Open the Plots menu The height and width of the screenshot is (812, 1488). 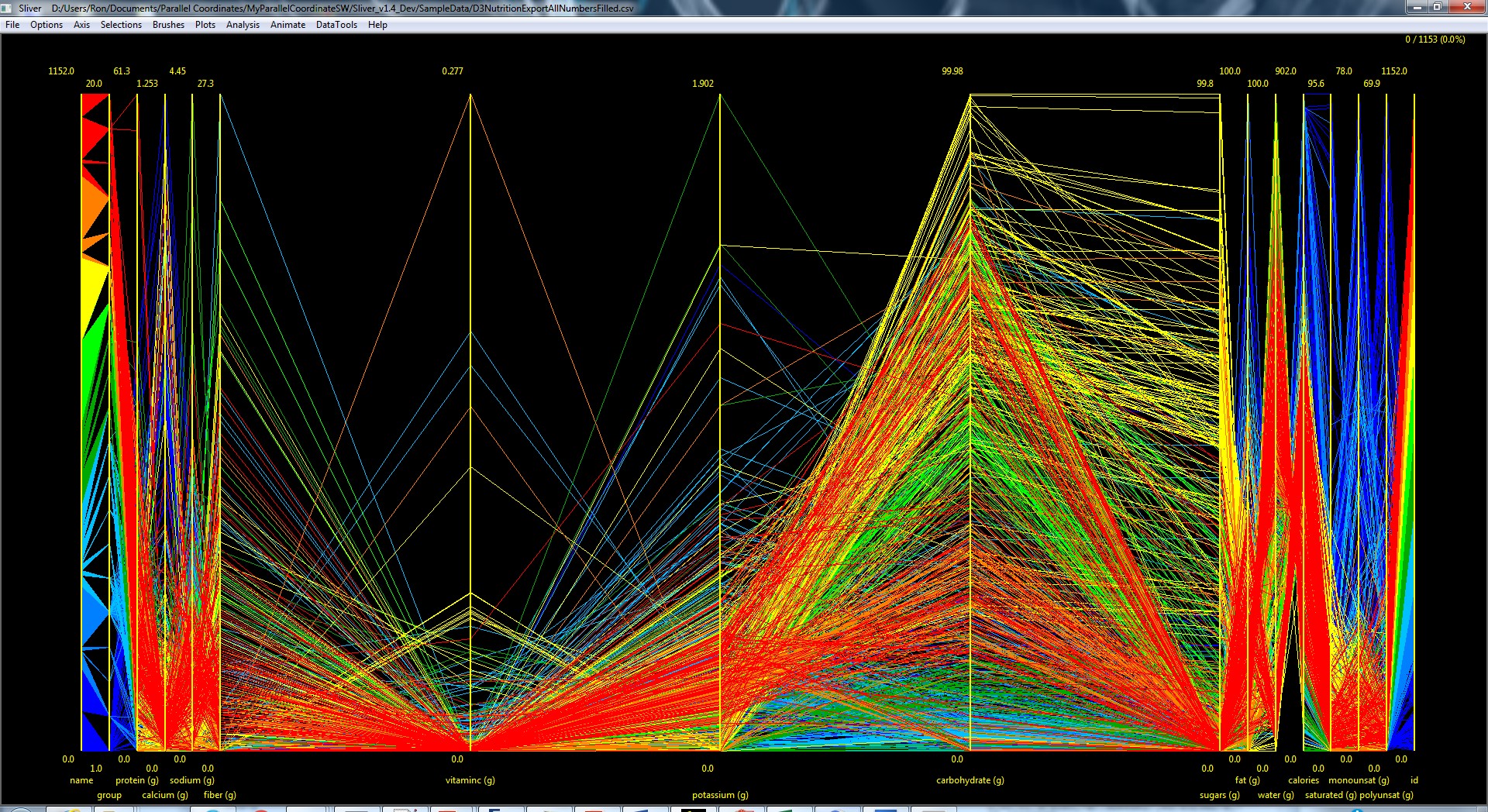coord(205,25)
